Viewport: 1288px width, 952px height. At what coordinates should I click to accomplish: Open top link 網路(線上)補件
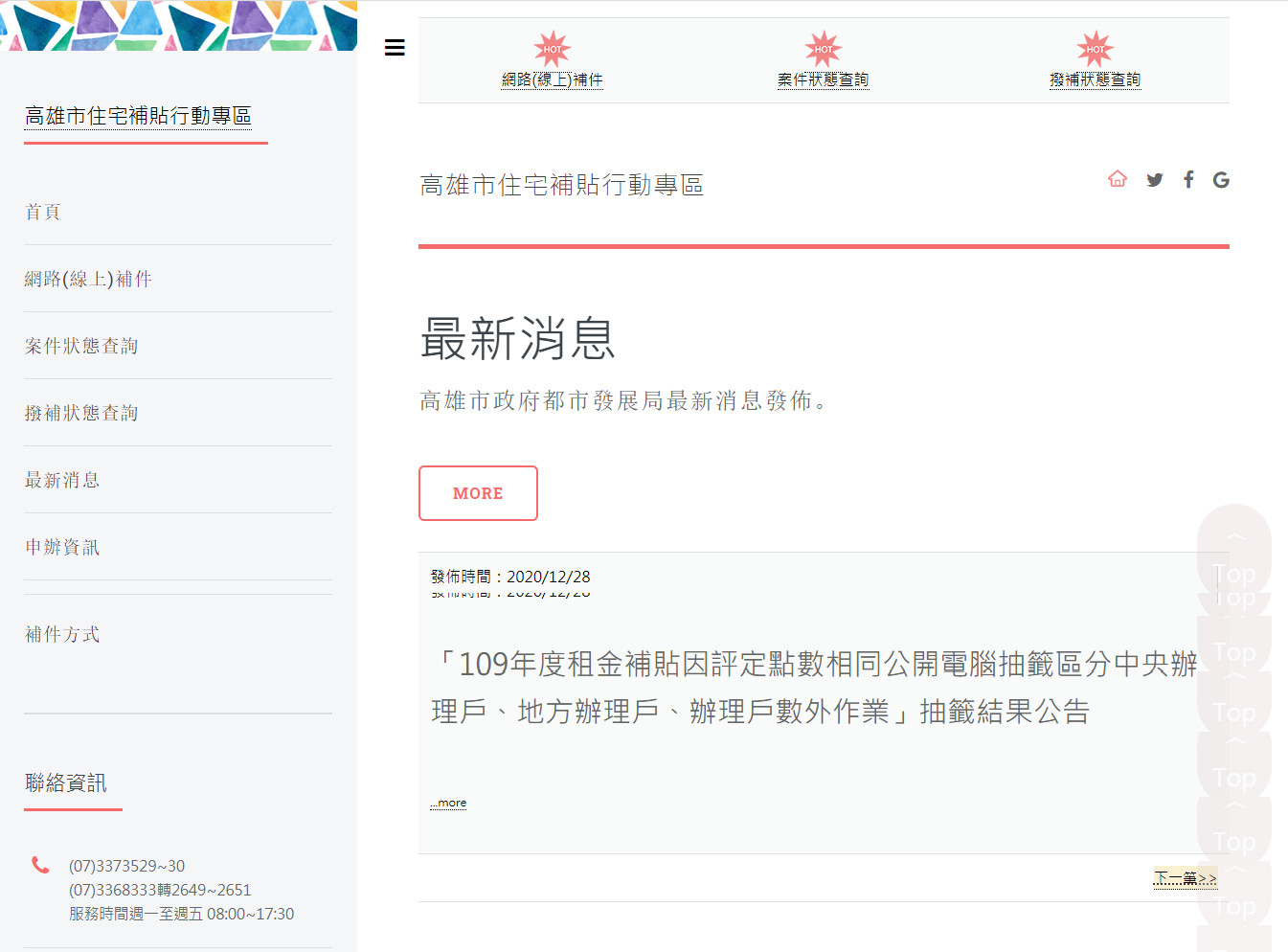(x=553, y=79)
